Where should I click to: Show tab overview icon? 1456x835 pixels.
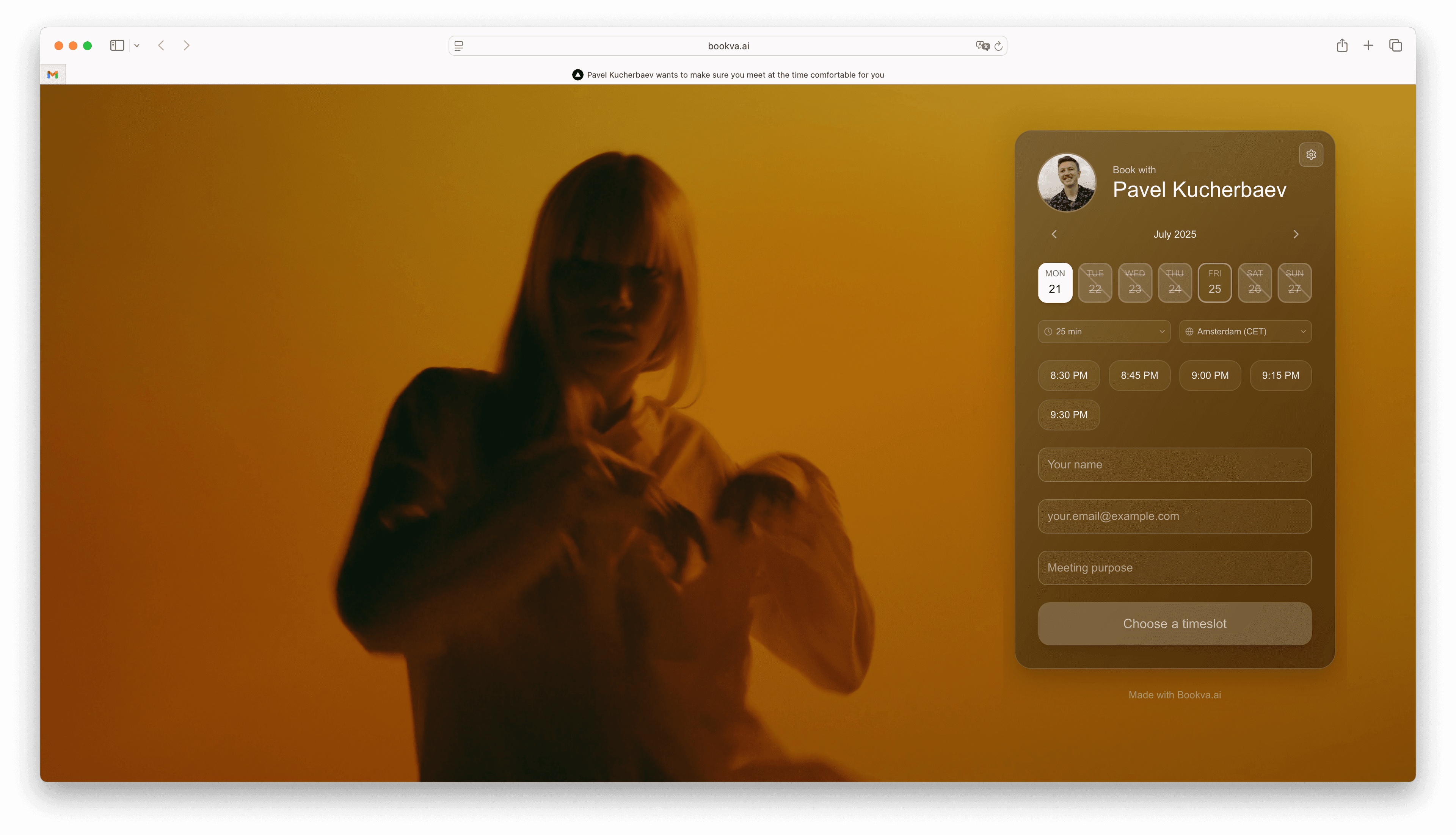click(1395, 45)
